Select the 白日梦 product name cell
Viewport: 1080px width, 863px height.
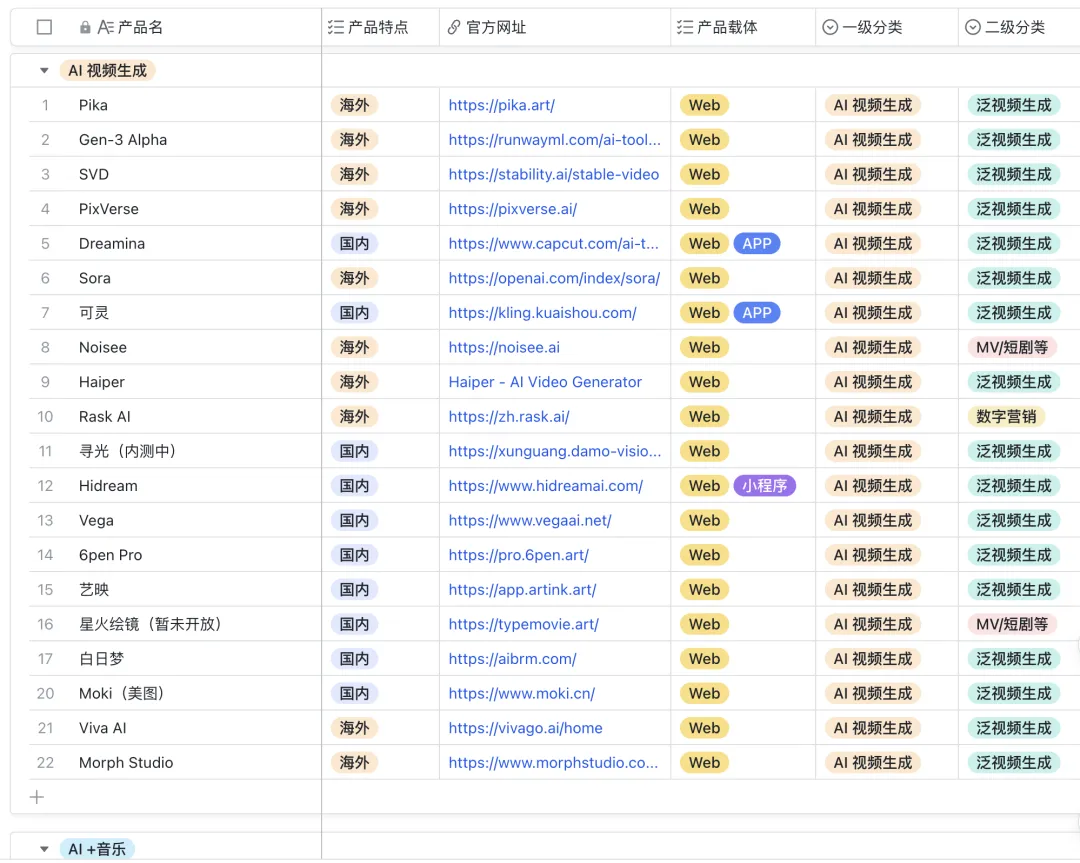click(x=101, y=658)
